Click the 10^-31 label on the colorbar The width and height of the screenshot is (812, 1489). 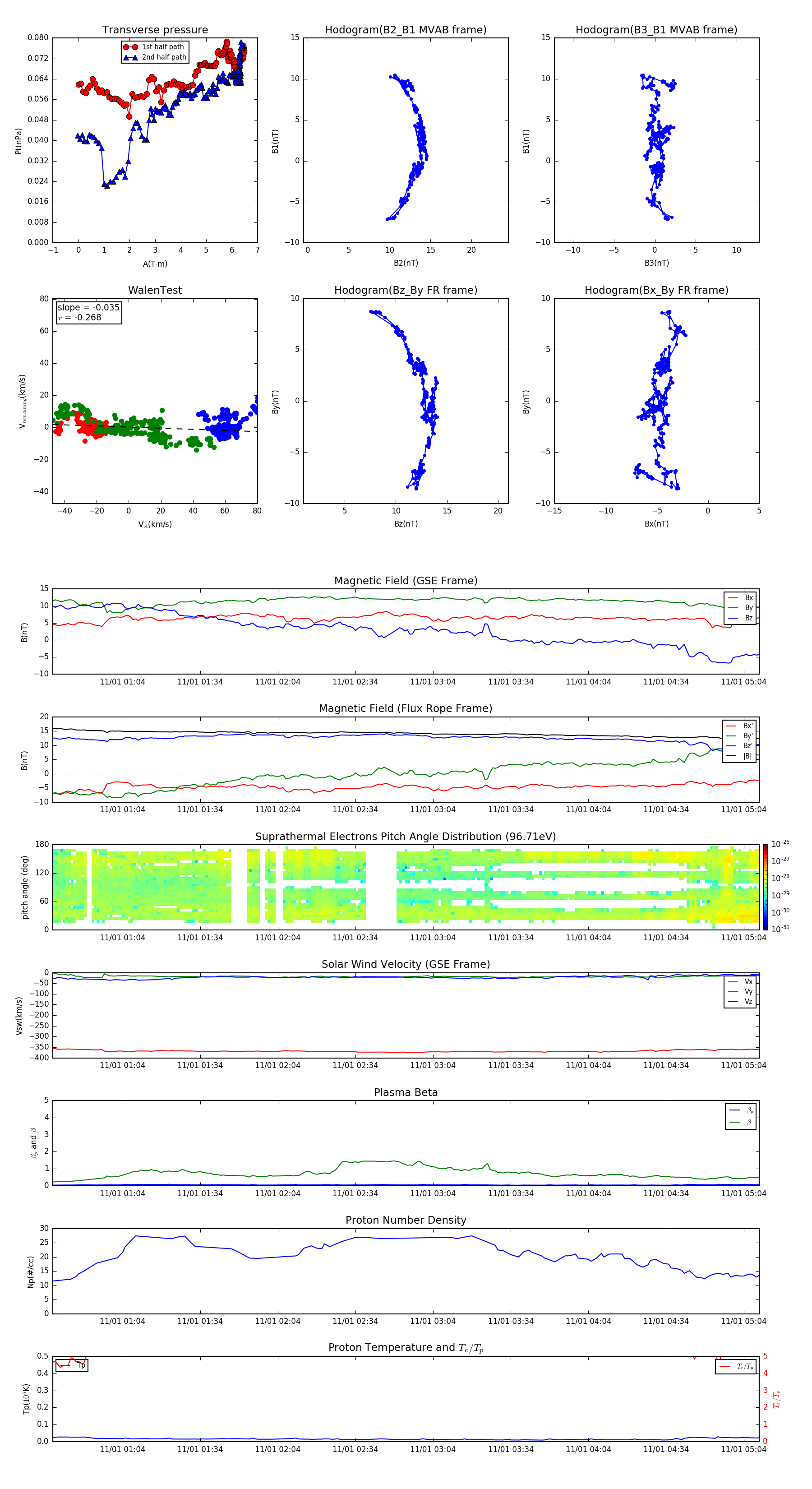(780, 929)
